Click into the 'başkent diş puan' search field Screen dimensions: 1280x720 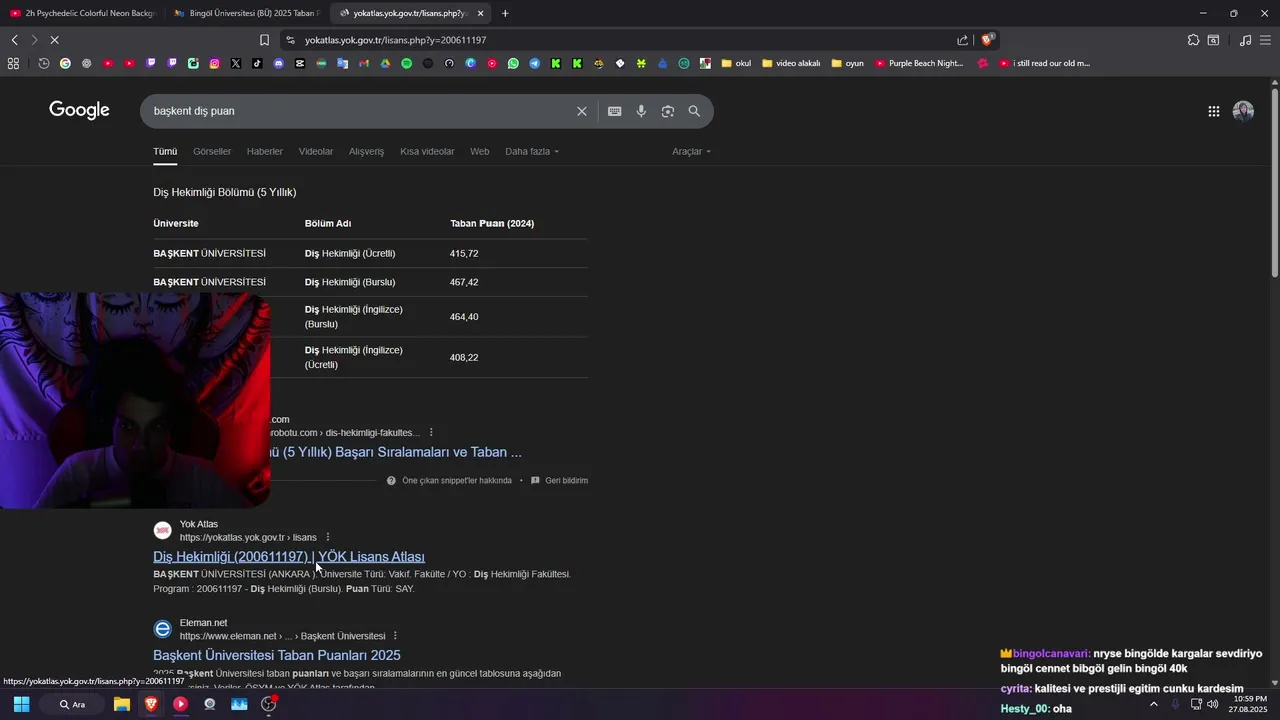click(x=360, y=111)
